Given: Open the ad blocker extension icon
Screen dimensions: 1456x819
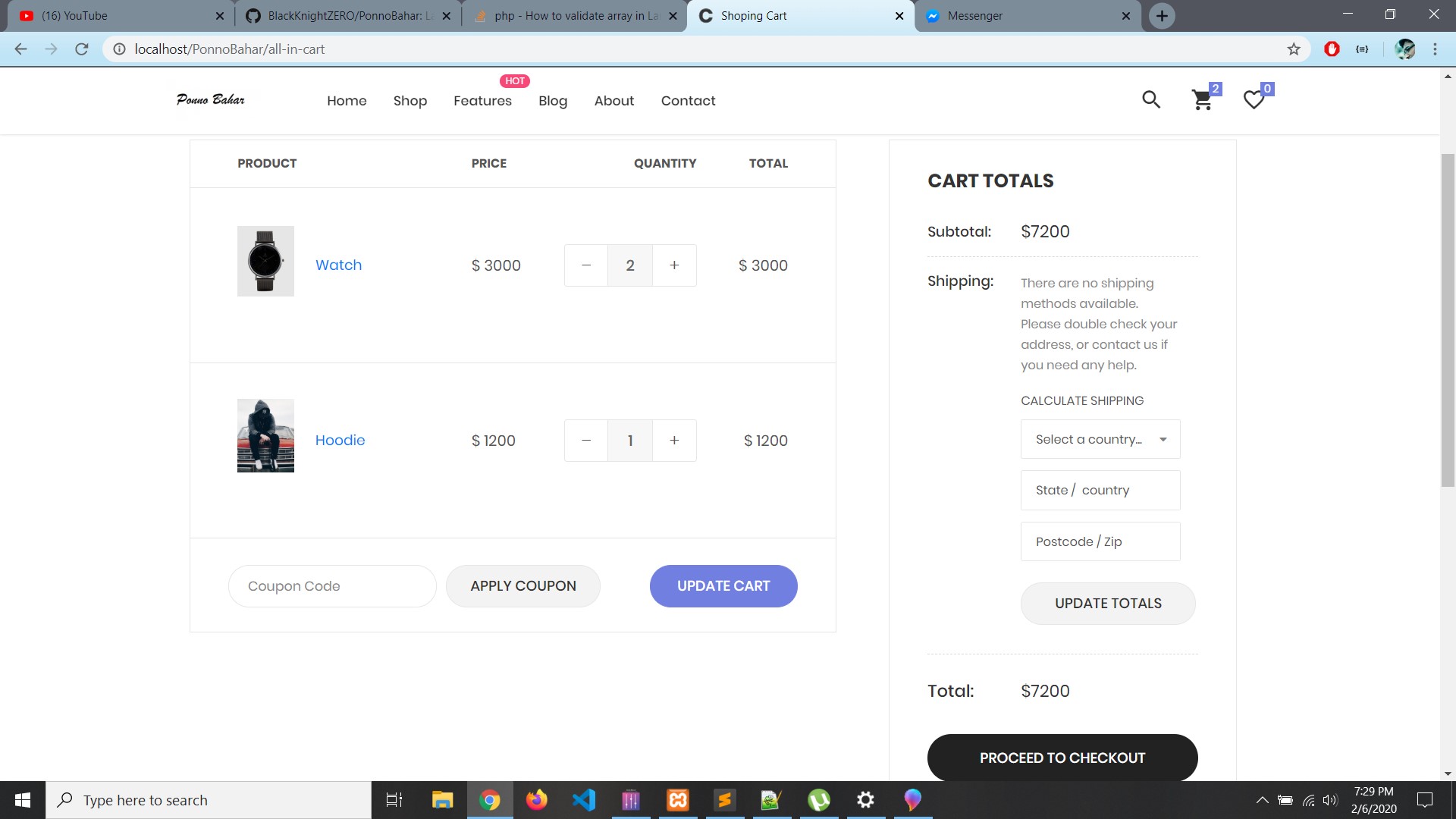Looking at the screenshot, I should point(1332,49).
